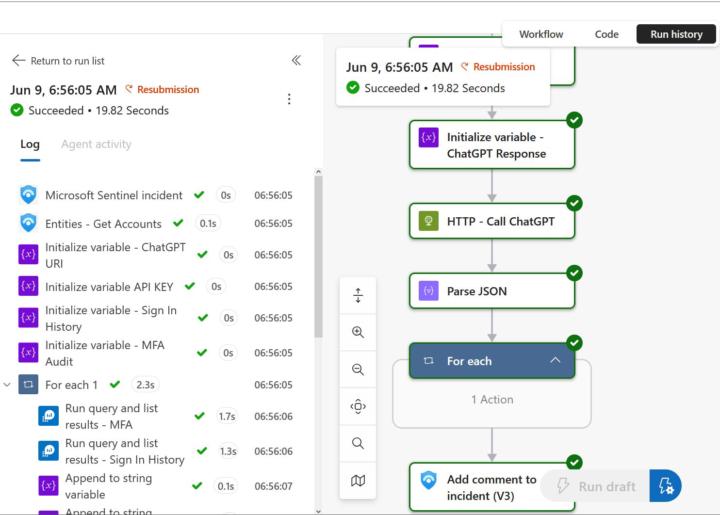Image resolution: width=720 pixels, height=515 pixels.
Task: Click the variable icon for Sign In History row
Action: point(28,318)
